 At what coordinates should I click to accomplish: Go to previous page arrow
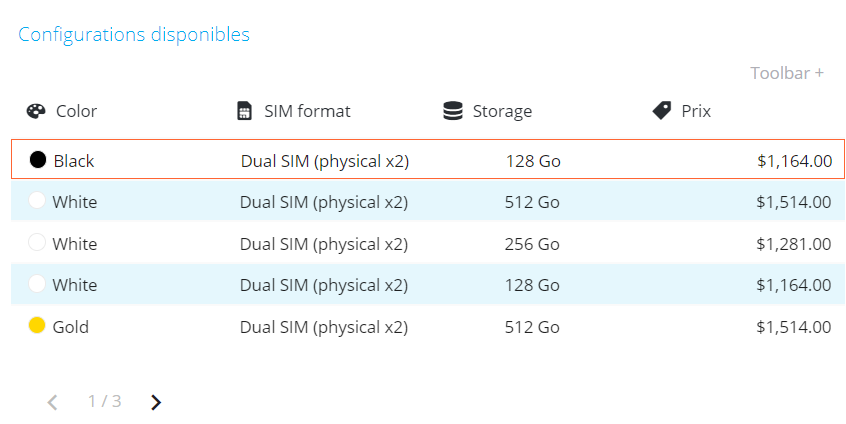[x=52, y=402]
